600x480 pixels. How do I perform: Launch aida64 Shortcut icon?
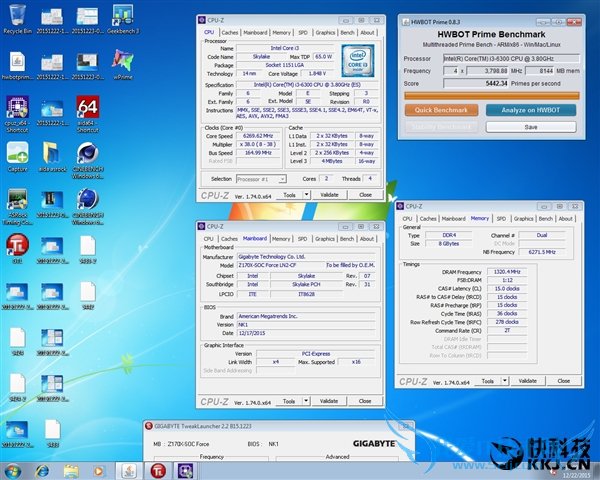[88, 114]
